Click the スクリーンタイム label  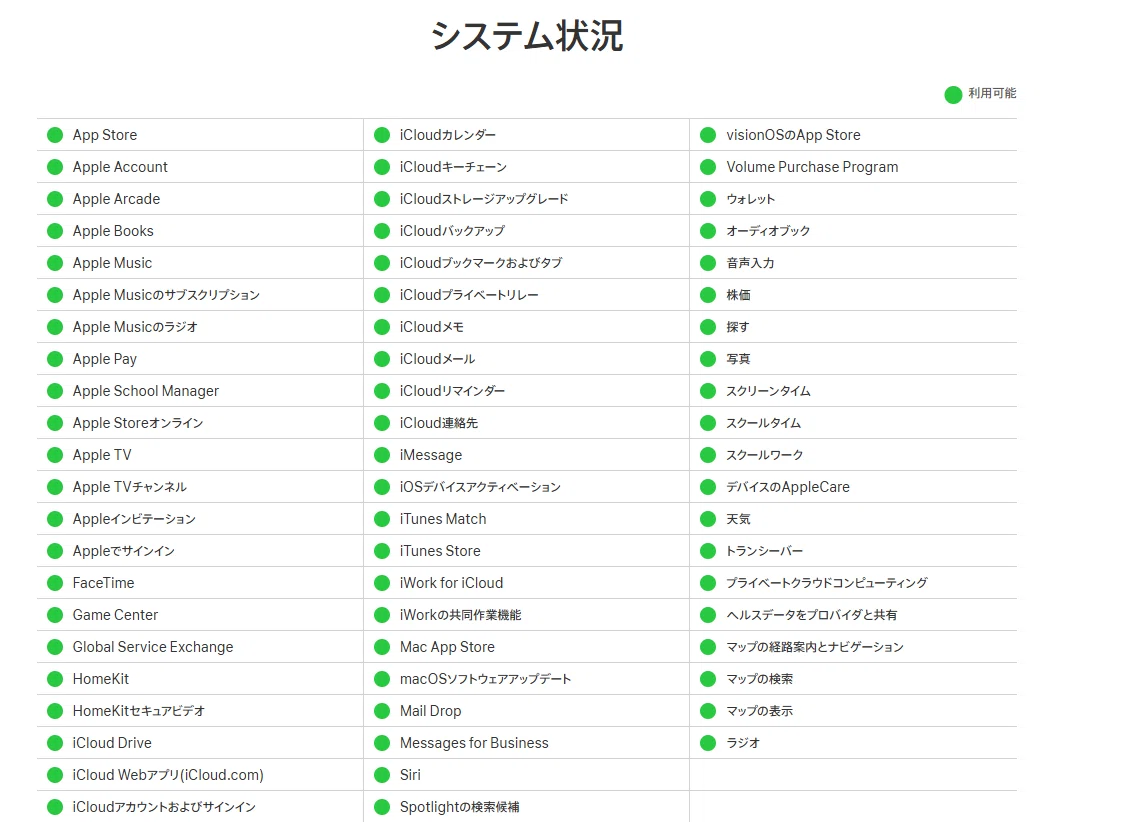coord(768,391)
